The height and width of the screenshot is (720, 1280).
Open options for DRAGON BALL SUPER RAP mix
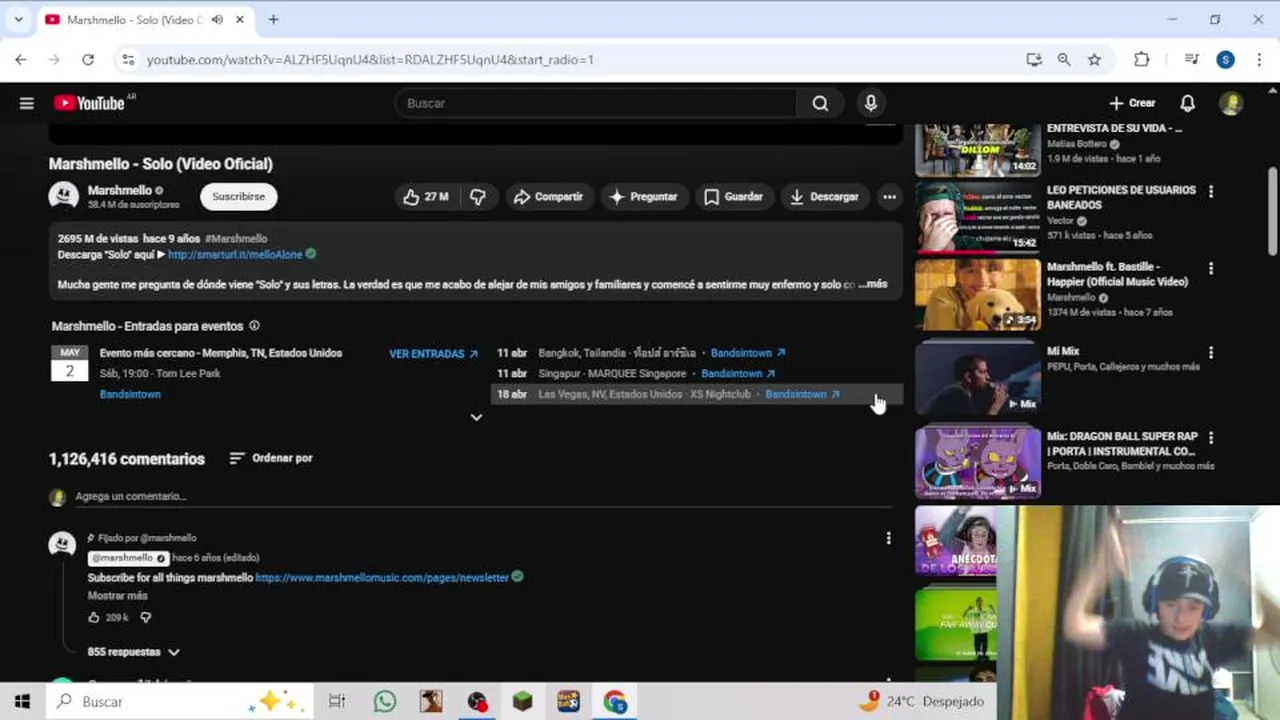coord(1211,438)
